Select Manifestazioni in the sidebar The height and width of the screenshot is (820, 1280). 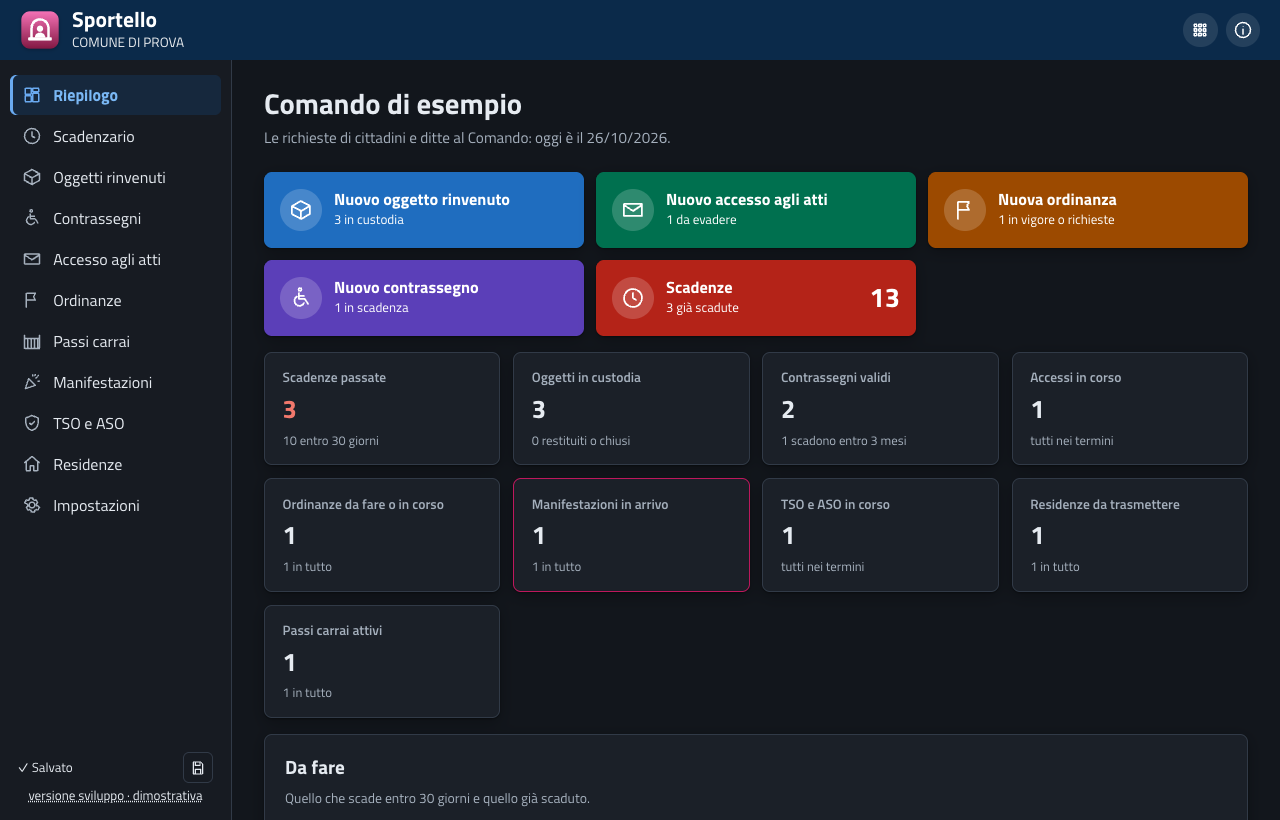pos(116,382)
